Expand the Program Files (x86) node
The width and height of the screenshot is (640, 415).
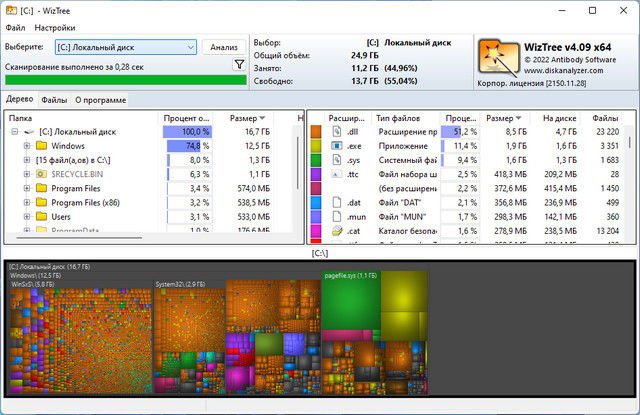(x=27, y=202)
